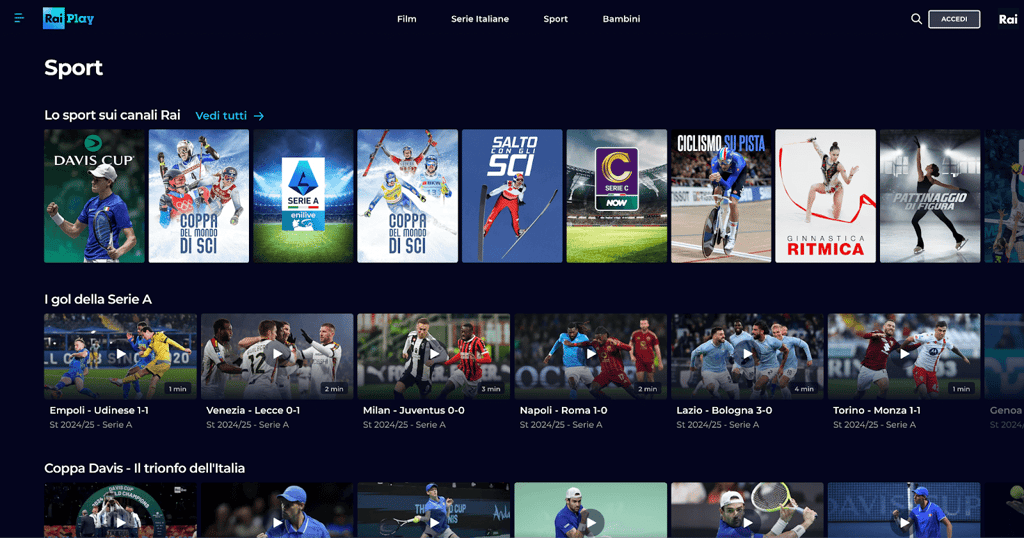
Task: Play the Torino - Monza highlight video
Action: 904,355
